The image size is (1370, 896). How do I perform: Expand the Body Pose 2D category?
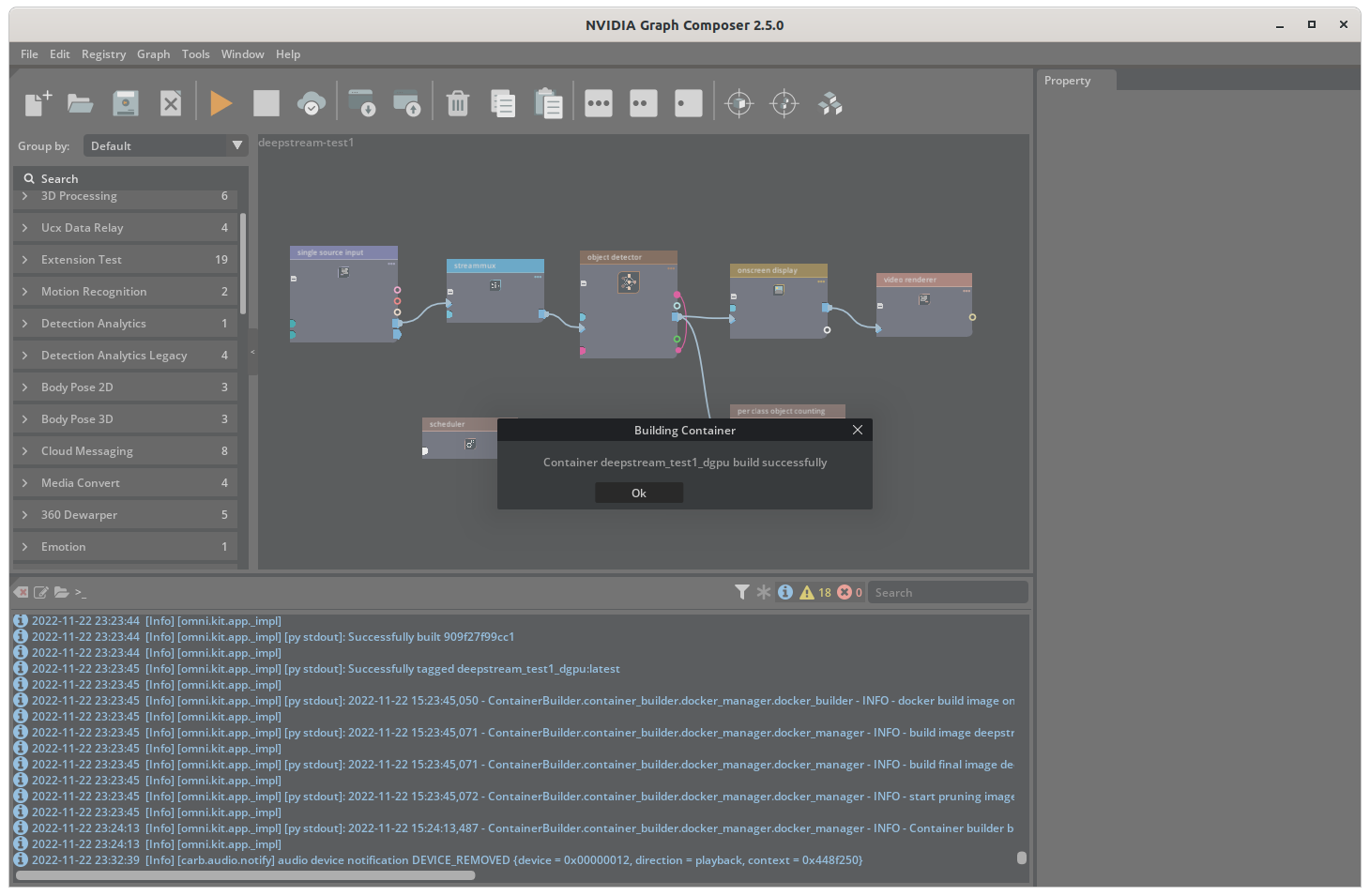[x=125, y=387]
